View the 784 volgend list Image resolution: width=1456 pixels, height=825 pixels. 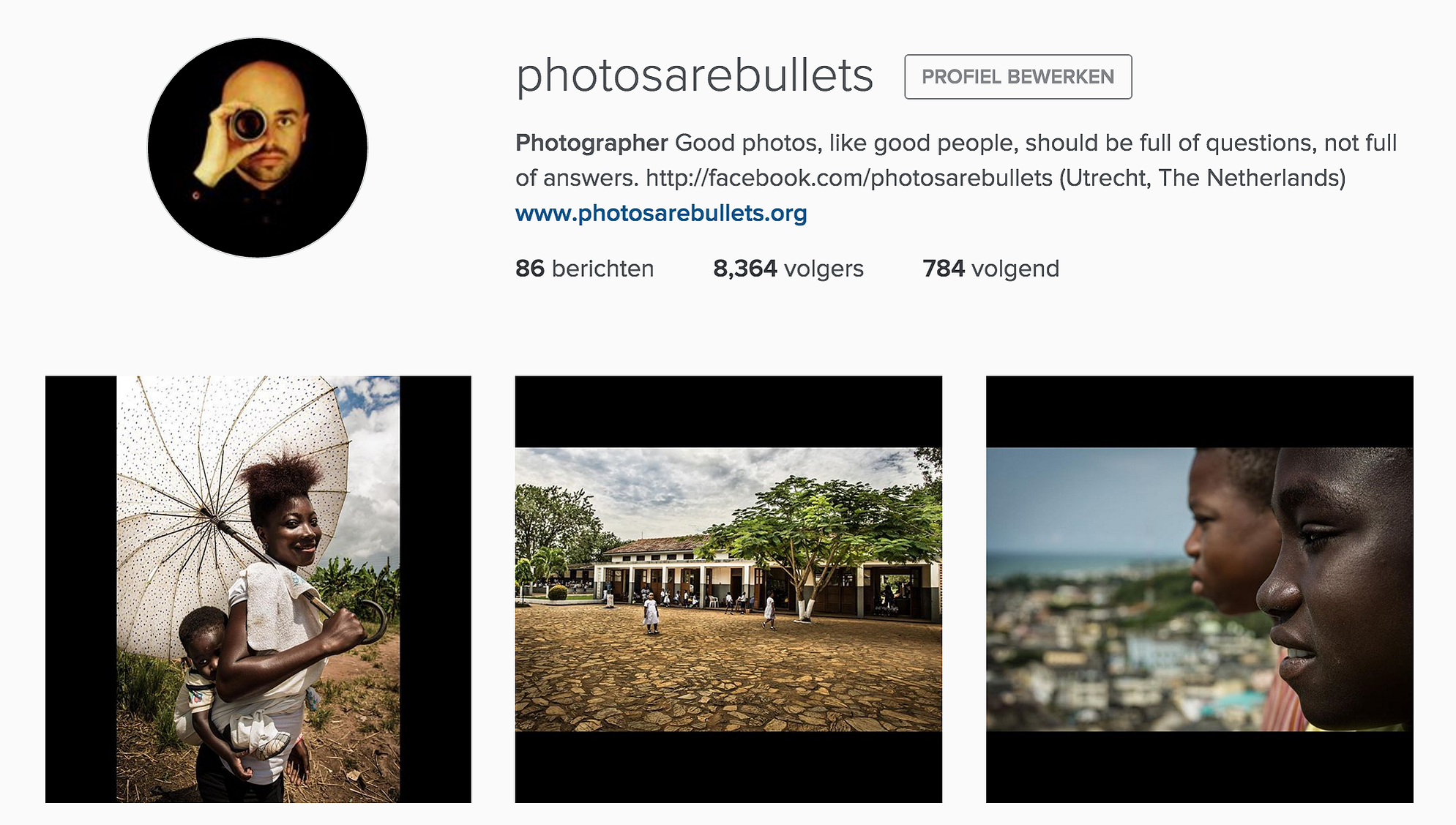click(x=990, y=269)
